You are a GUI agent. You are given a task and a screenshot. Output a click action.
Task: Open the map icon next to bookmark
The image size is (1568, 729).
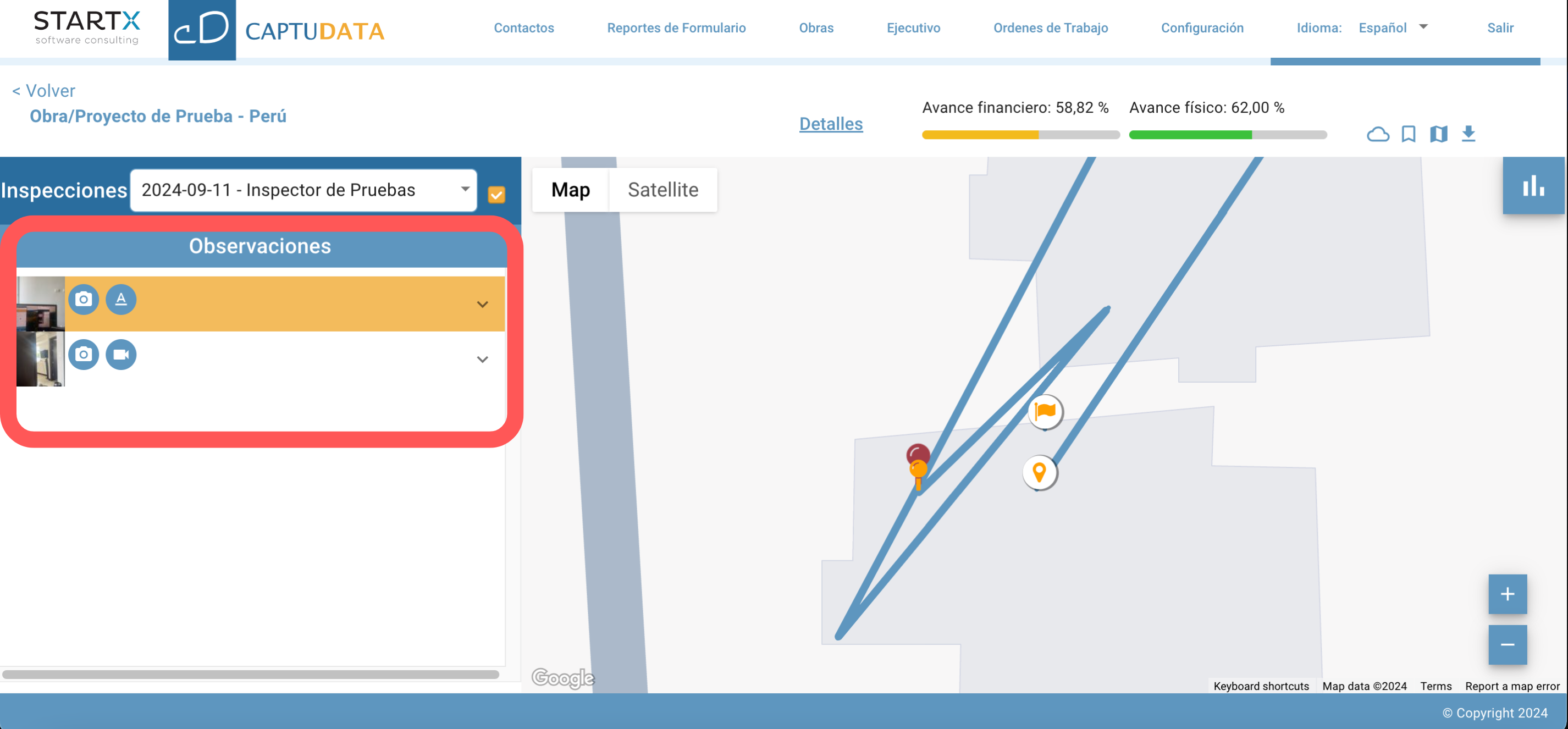(x=1438, y=134)
